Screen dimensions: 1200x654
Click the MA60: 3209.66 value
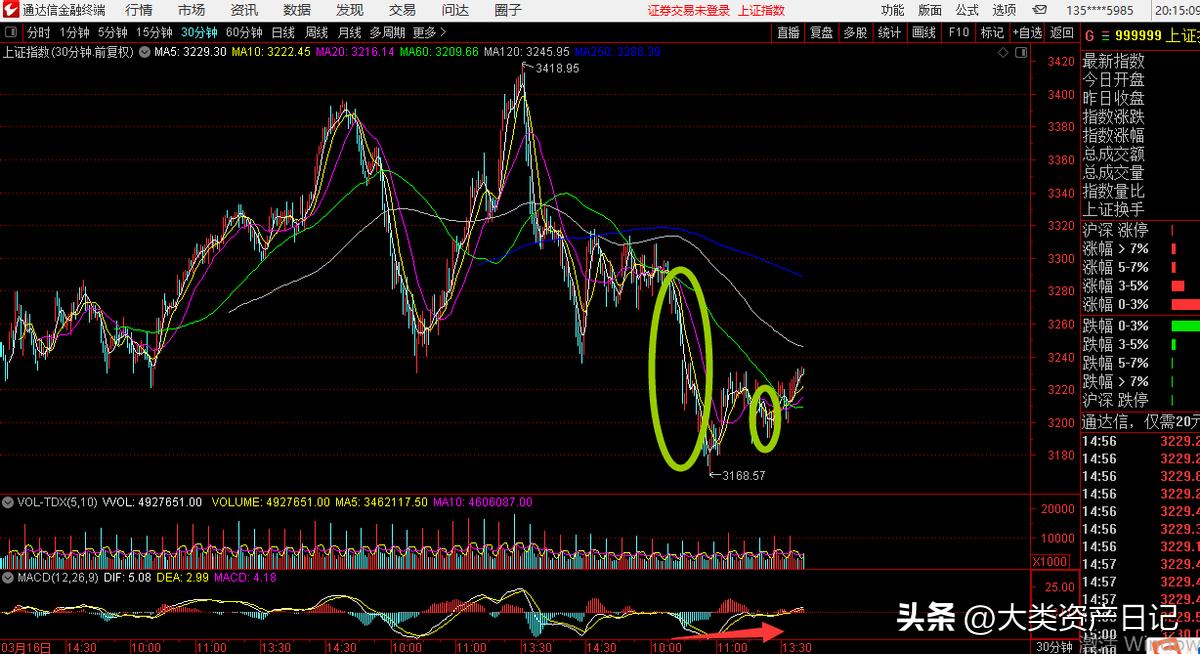[x=441, y=51]
